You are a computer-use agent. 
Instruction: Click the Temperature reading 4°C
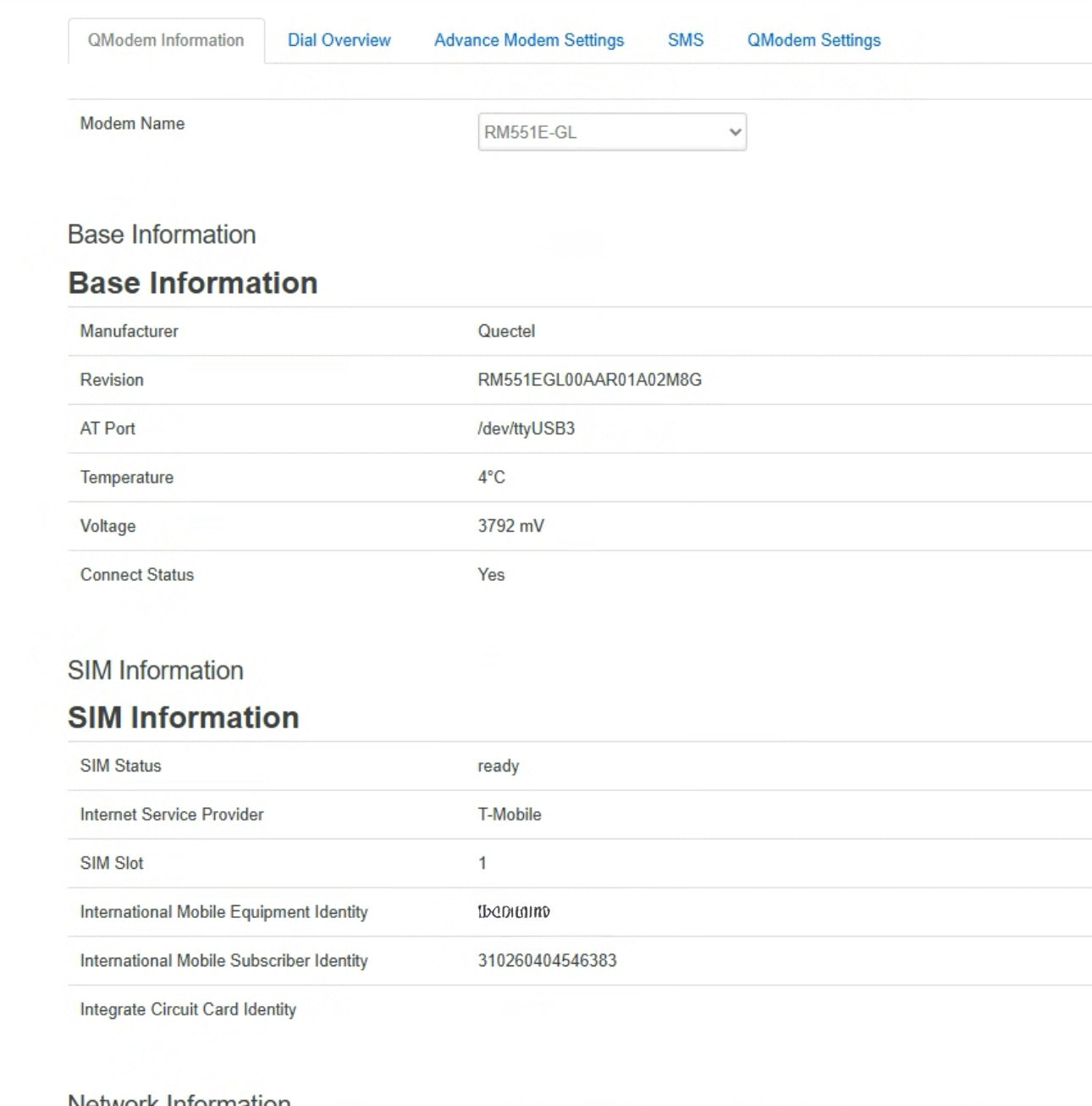(491, 477)
